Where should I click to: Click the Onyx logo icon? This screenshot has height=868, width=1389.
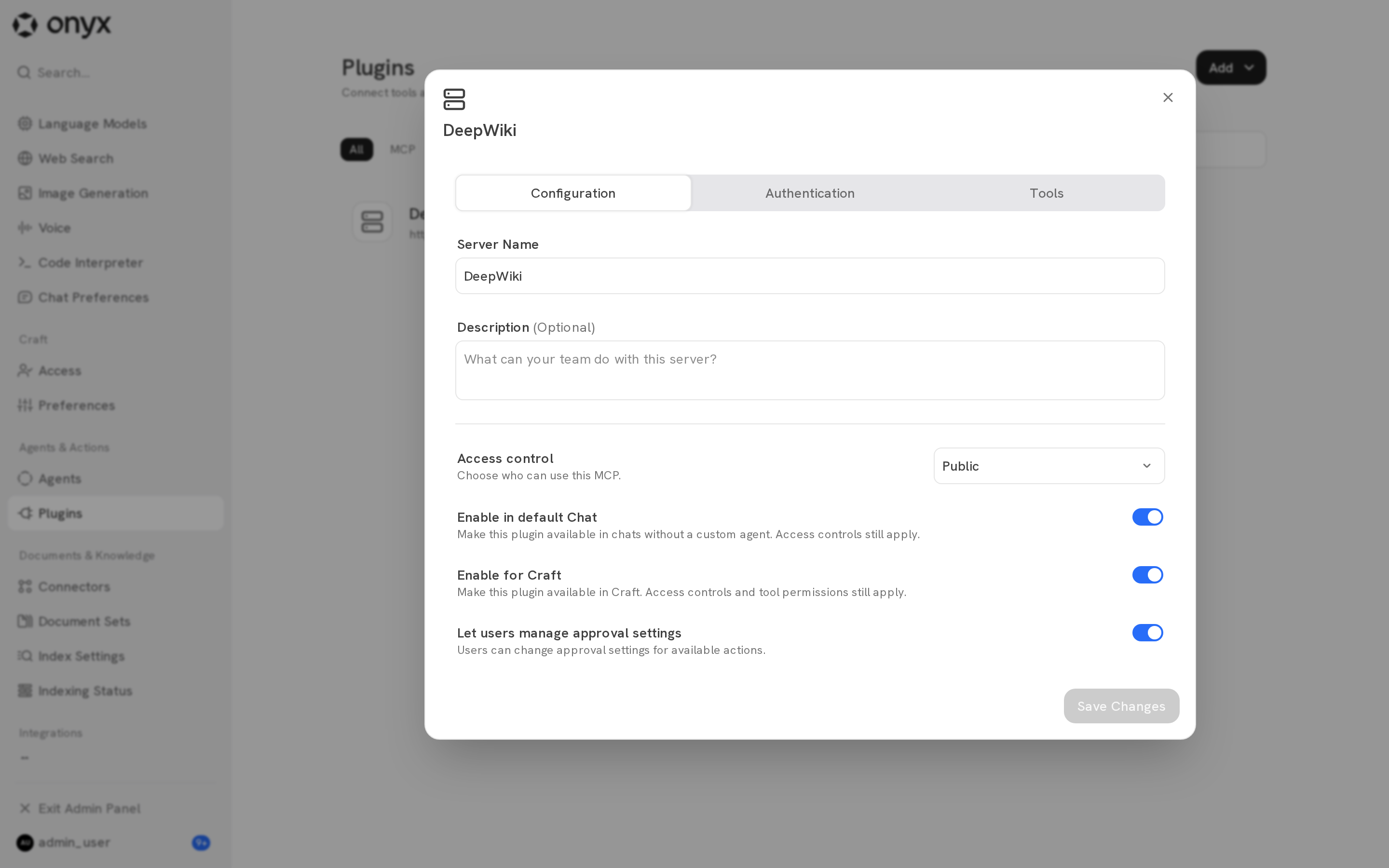tap(25, 25)
